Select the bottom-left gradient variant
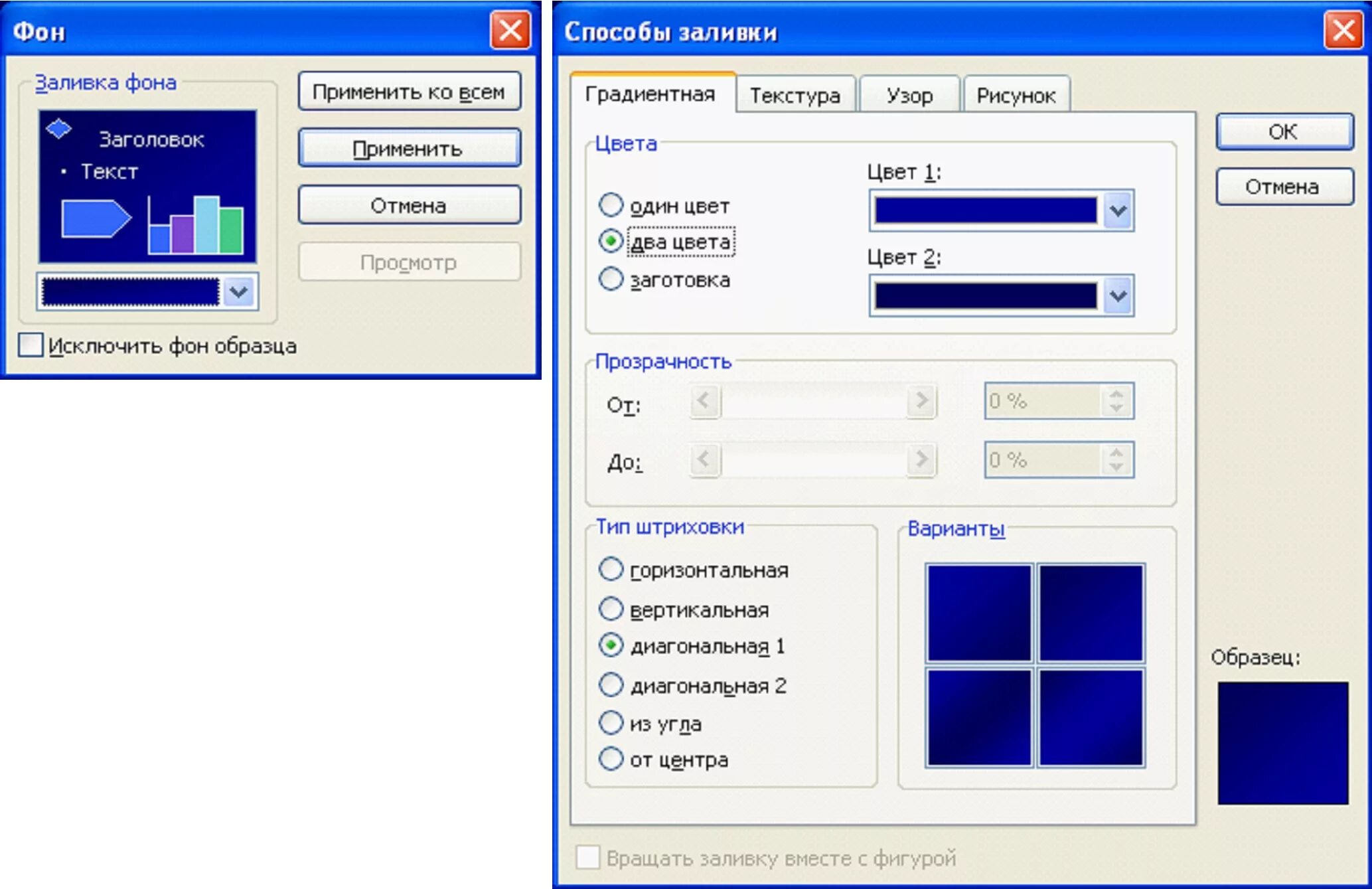1372x889 pixels. tap(980, 718)
